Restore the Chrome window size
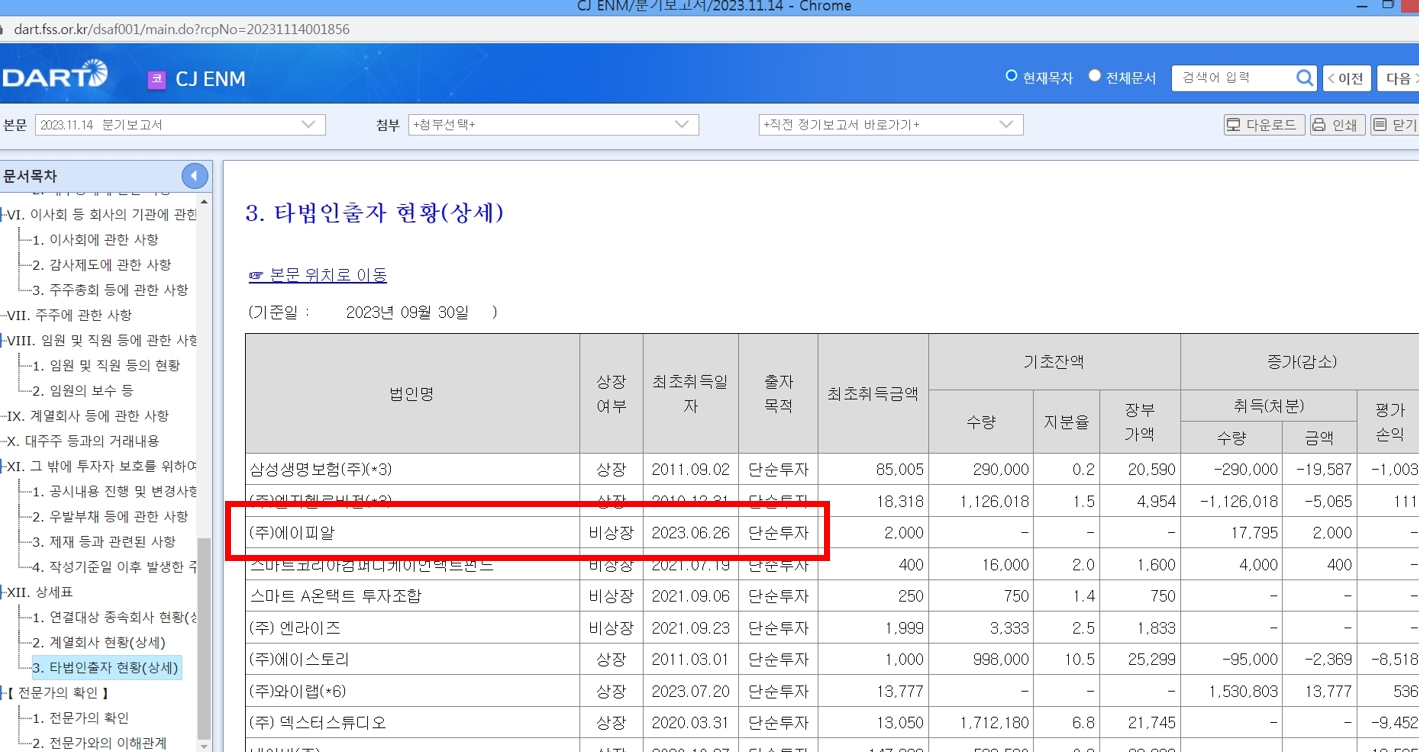This screenshot has width=1419, height=752. pos(1387,5)
